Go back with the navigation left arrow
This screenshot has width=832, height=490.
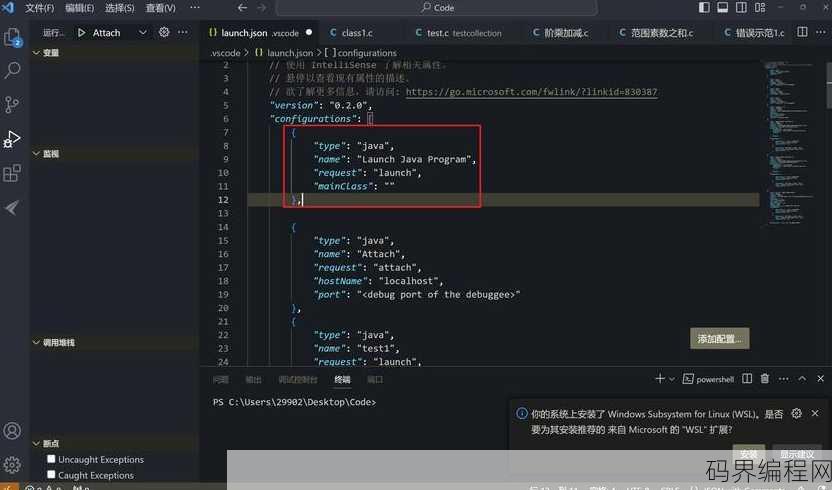coord(242,7)
